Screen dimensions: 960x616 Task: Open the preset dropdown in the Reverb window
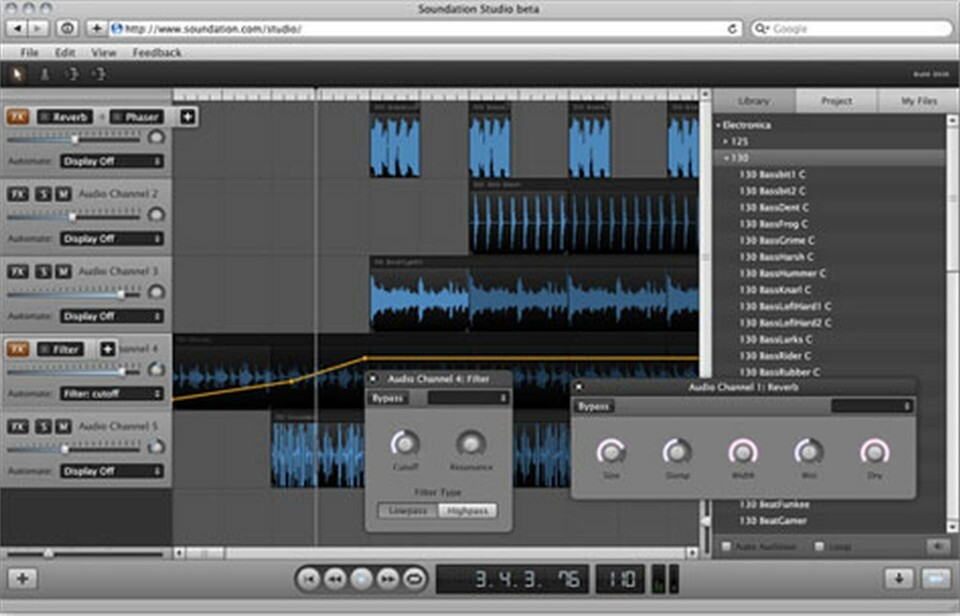tap(872, 407)
